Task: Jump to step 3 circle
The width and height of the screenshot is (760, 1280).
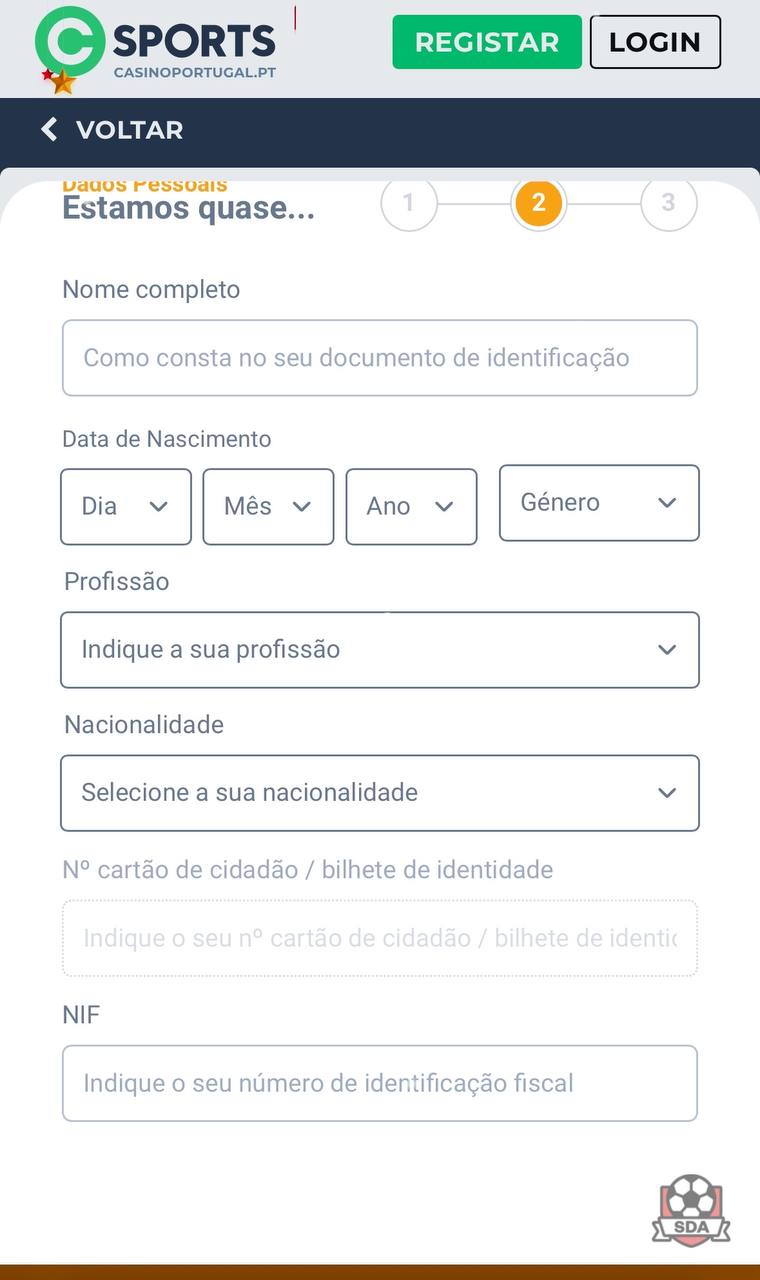Action: point(668,203)
